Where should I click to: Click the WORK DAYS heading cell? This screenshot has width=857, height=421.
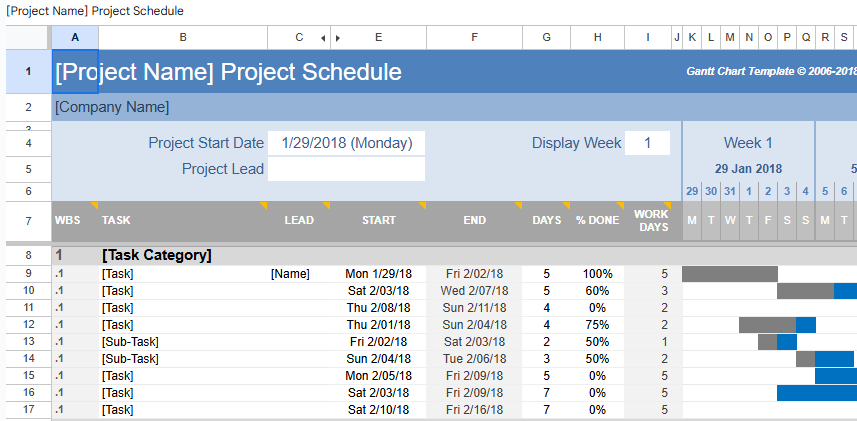coord(651,220)
